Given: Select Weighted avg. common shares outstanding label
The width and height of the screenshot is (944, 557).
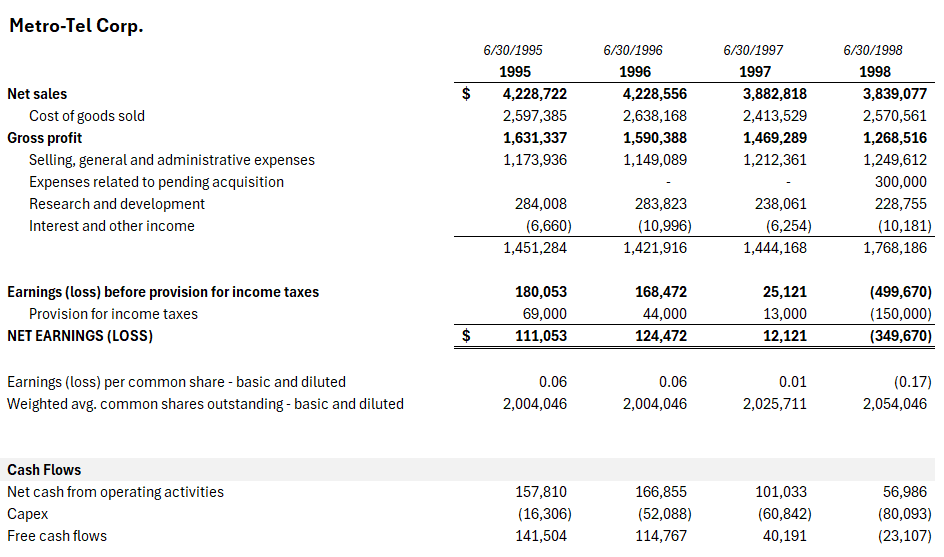Looking at the screenshot, I should pyautogui.click(x=205, y=404).
